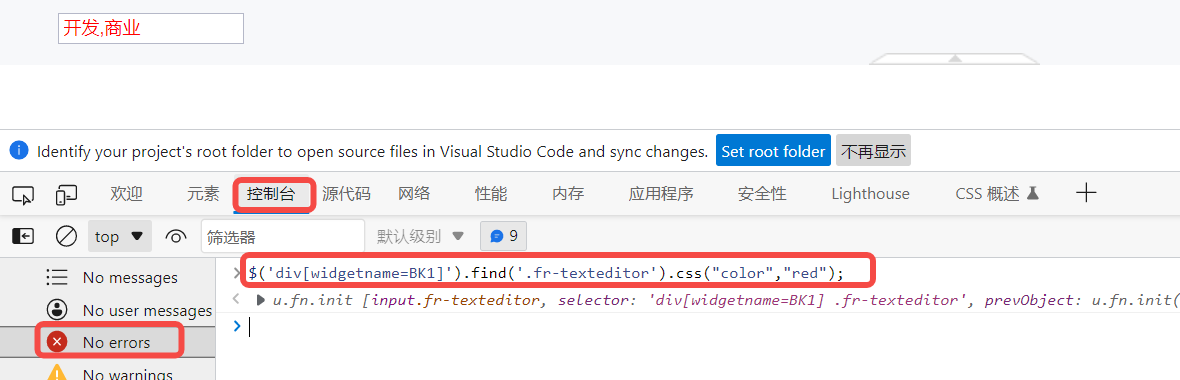Activate the inspect element picker icon
This screenshot has height=380, width=1180.
(23, 195)
